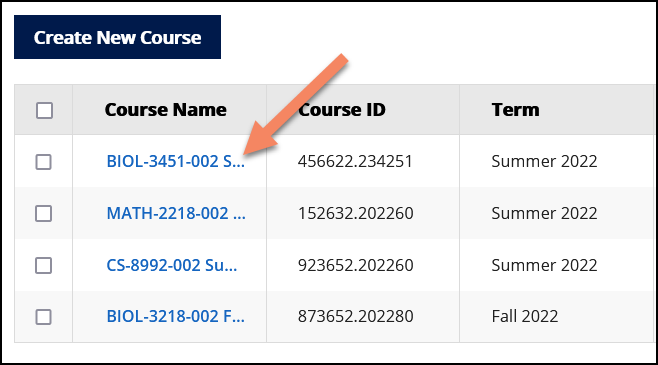Open the BIOL-3218-002 course link
Viewport: 658px width, 365px height.
pos(175,316)
